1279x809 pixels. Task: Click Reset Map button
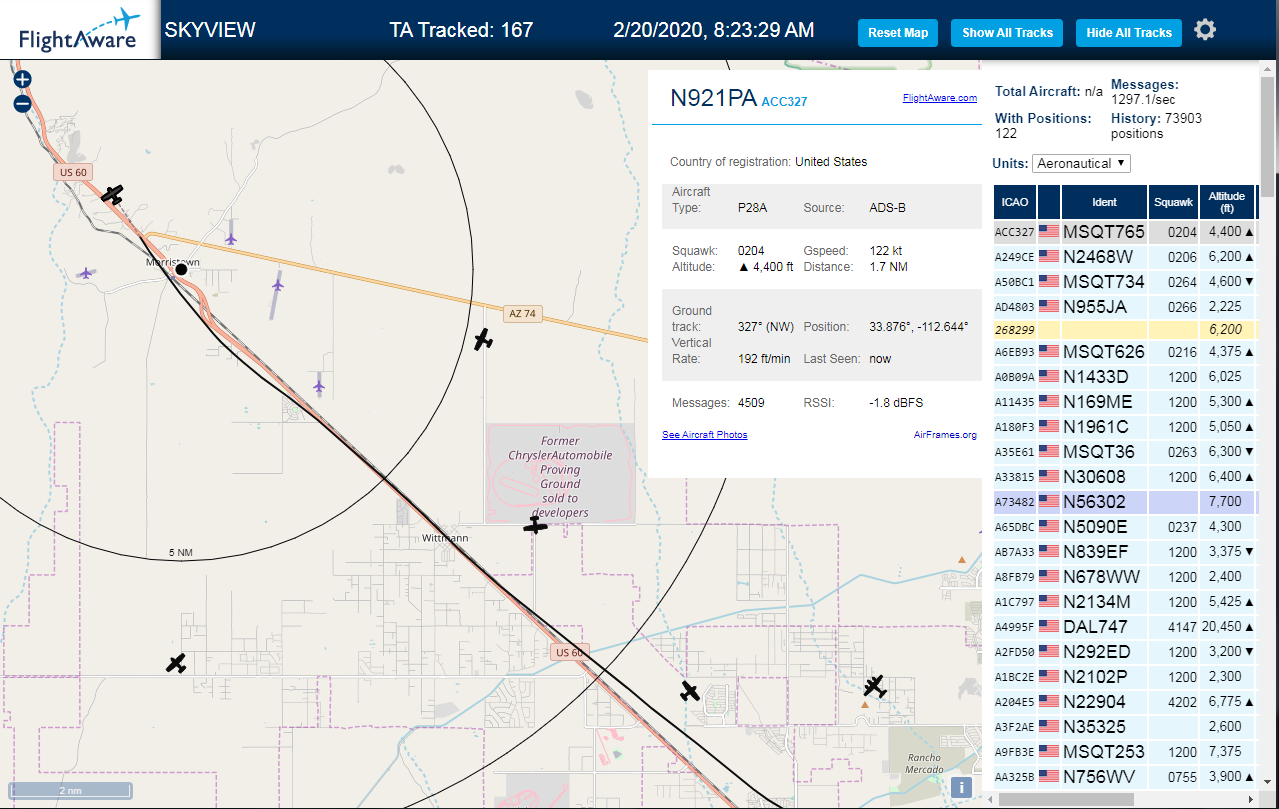(x=898, y=33)
